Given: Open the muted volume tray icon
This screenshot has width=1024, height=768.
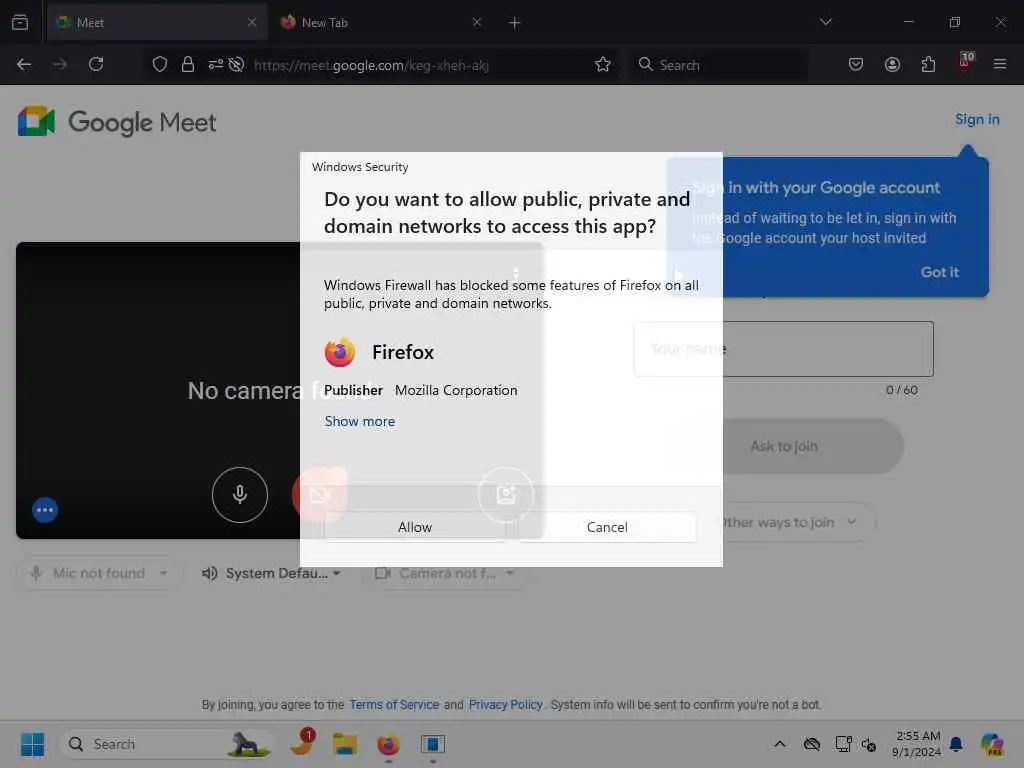Looking at the screenshot, I should (x=869, y=744).
